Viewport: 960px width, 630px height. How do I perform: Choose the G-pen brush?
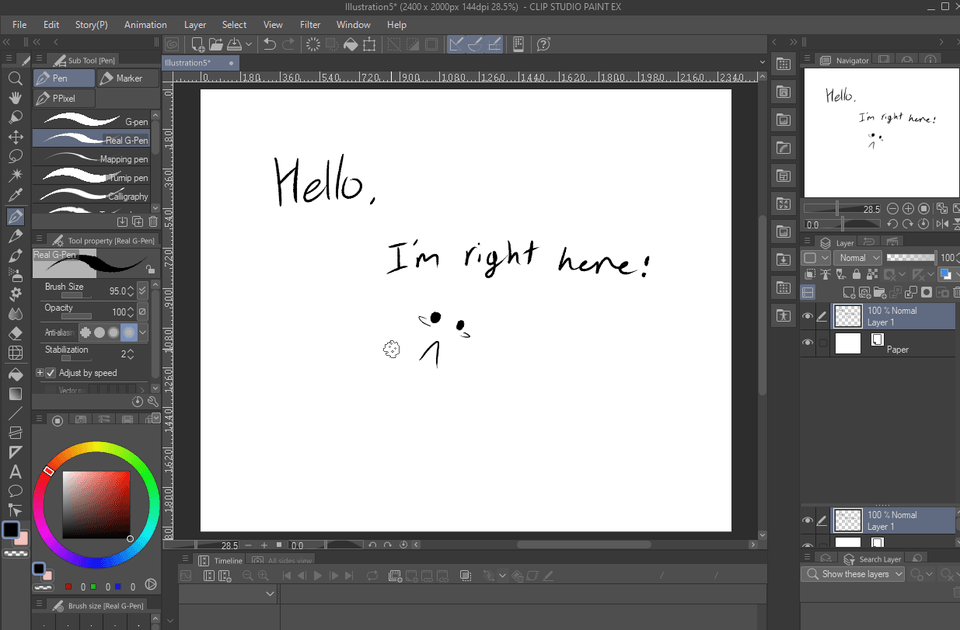click(x=92, y=121)
